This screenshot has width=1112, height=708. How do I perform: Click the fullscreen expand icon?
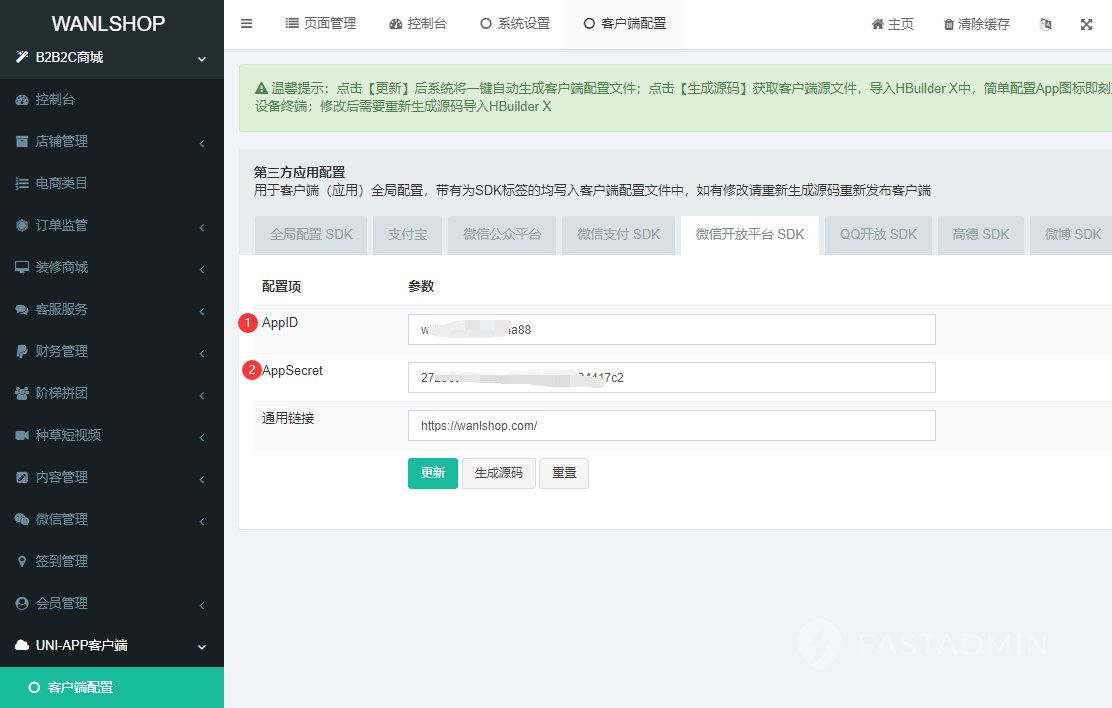[1086, 24]
